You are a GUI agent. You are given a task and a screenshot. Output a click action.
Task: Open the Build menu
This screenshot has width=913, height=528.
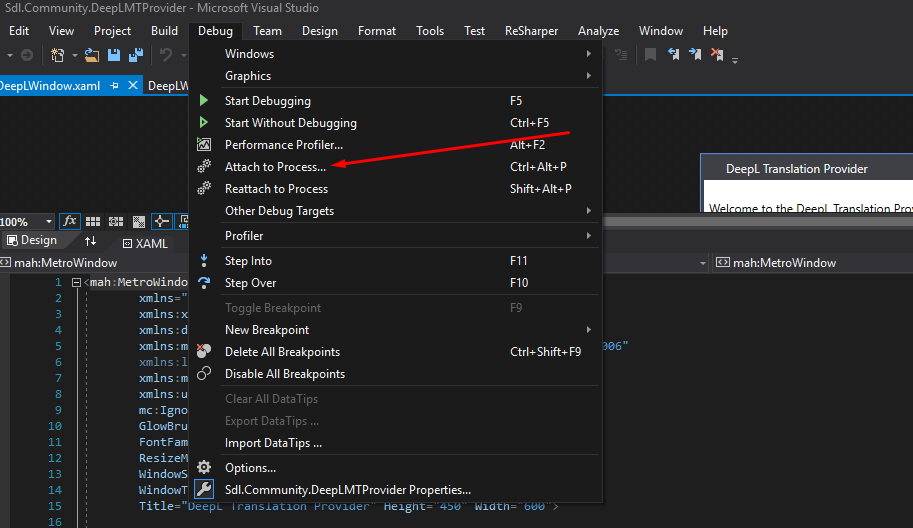pos(164,31)
